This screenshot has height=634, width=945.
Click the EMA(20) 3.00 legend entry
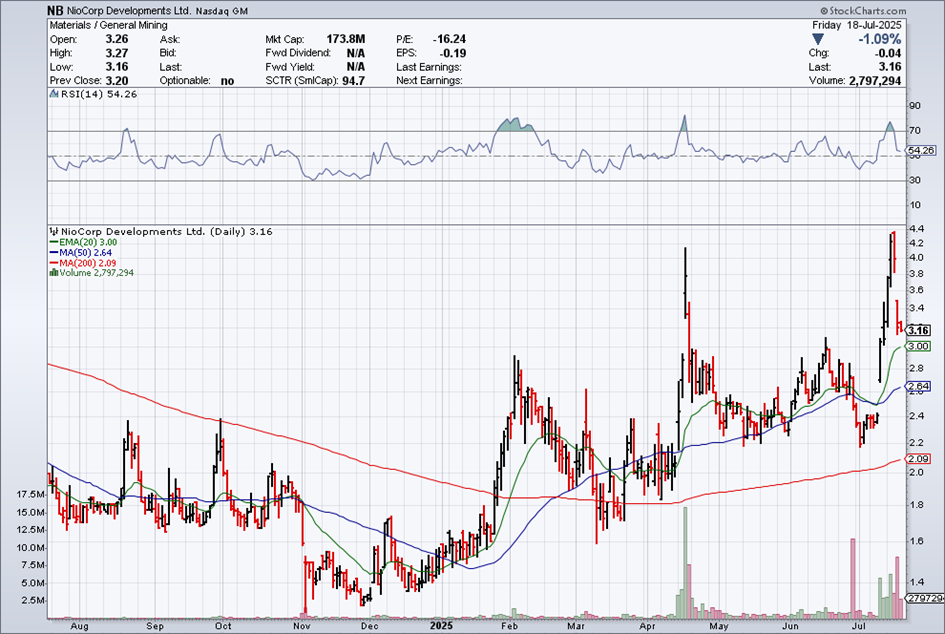(88, 242)
